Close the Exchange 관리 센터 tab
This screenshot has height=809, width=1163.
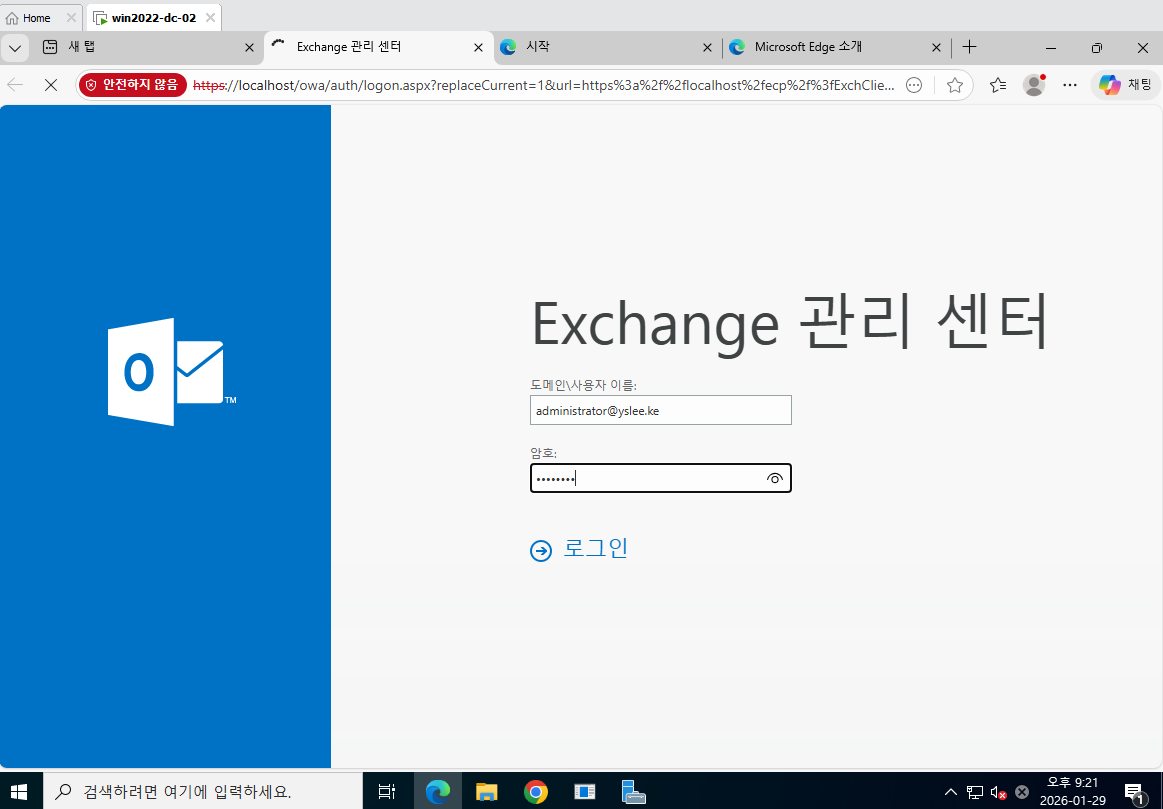pyautogui.click(x=478, y=47)
